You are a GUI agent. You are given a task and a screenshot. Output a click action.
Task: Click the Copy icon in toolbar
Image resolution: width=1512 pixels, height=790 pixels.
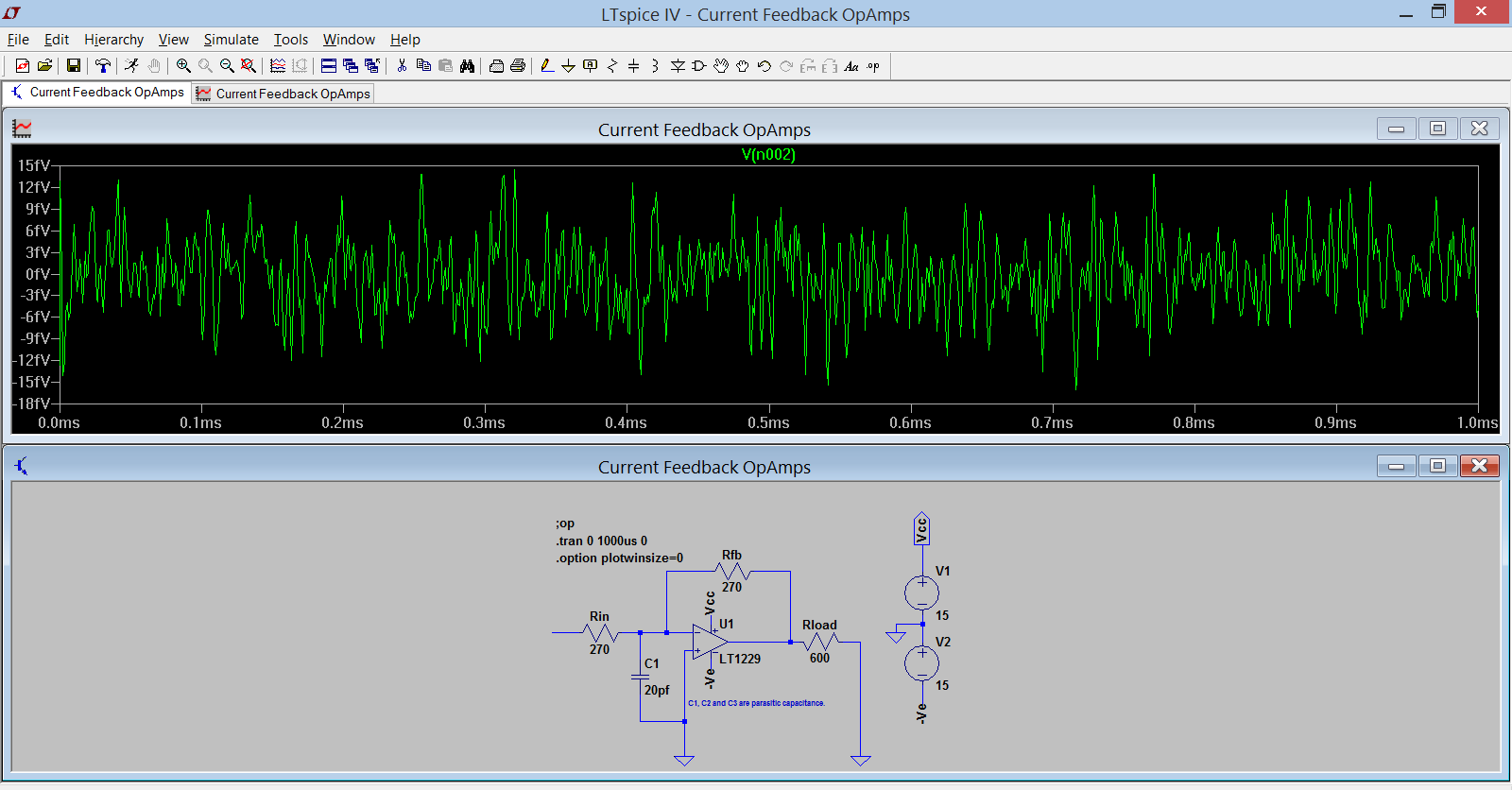click(423, 66)
